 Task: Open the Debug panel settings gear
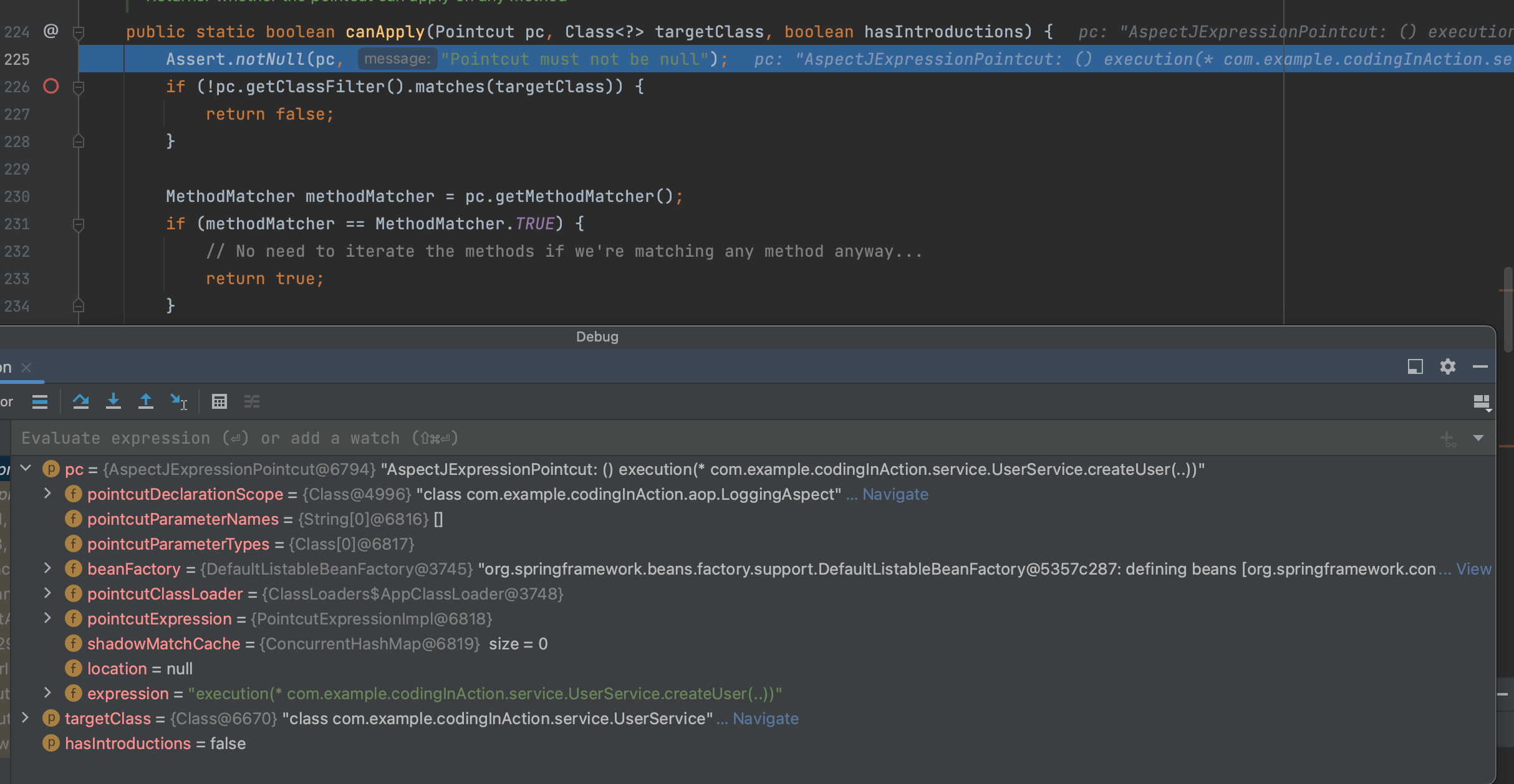(x=1447, y=366)
